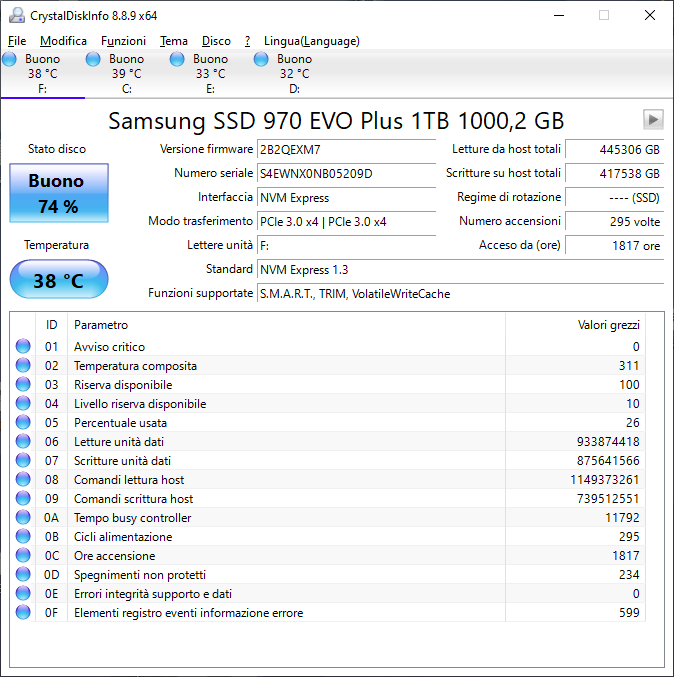674x677 pixels.
Task: Click status icon for Riserva disponibile row
Action: click(23, 384)
